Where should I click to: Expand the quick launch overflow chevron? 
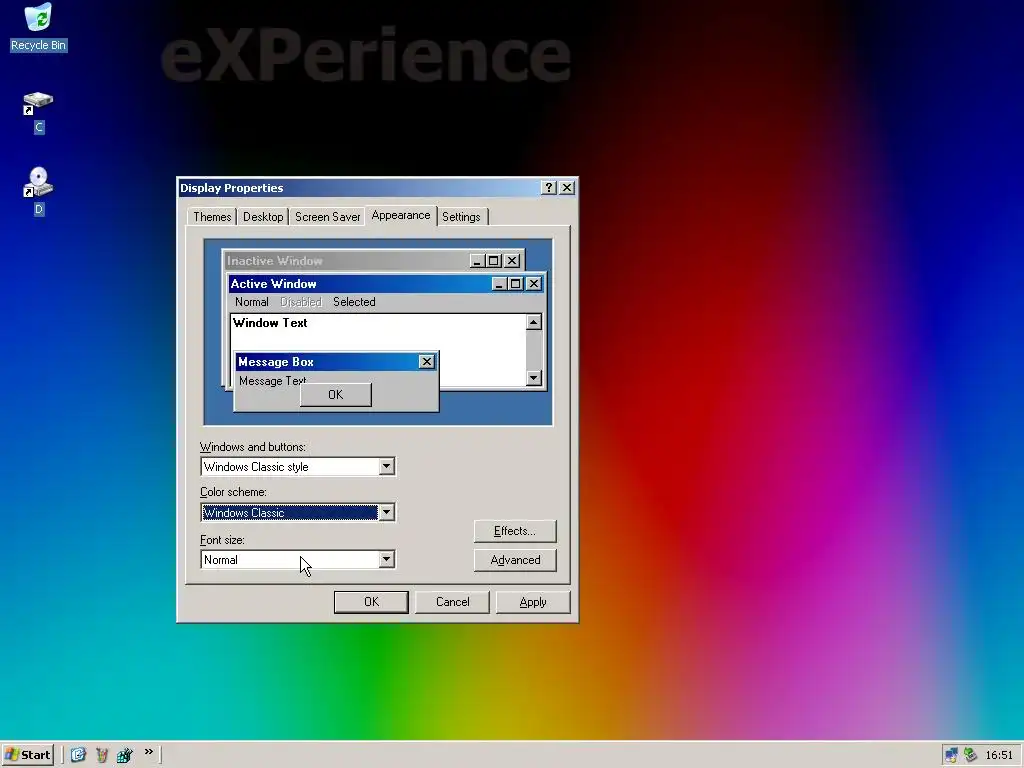(x=149, y=752)
